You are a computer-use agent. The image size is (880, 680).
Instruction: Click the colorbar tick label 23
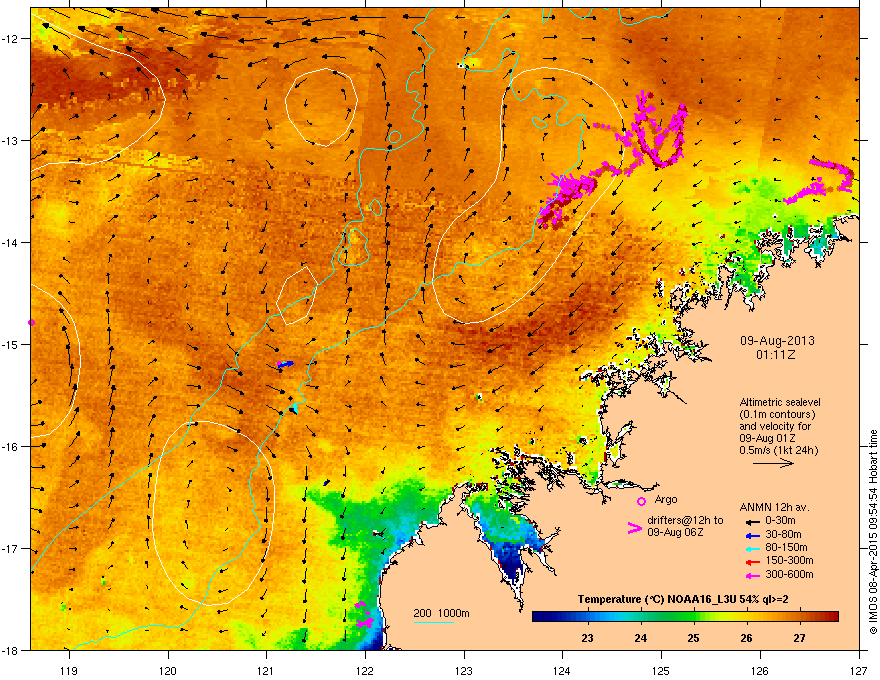click(x=588, y=638)
